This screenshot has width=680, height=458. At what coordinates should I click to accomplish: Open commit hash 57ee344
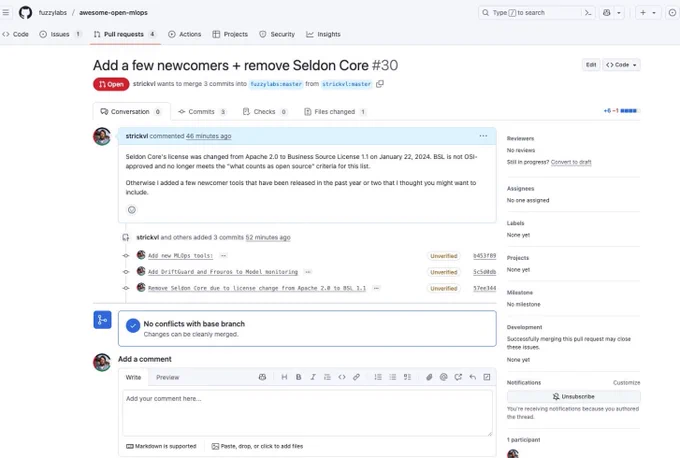click(x=484, y=288)
